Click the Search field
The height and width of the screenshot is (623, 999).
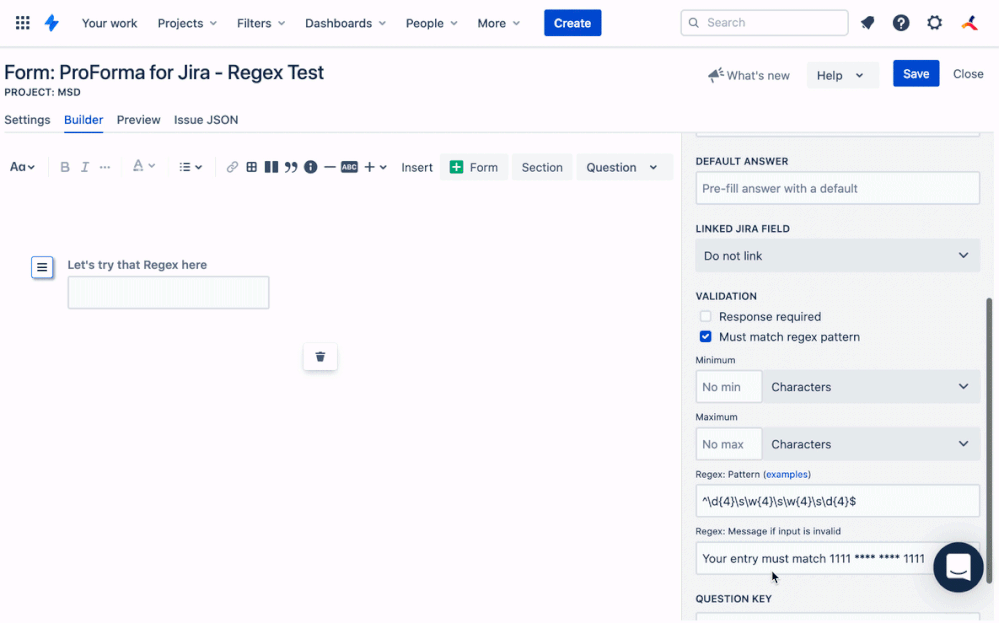tap(764, 23)
